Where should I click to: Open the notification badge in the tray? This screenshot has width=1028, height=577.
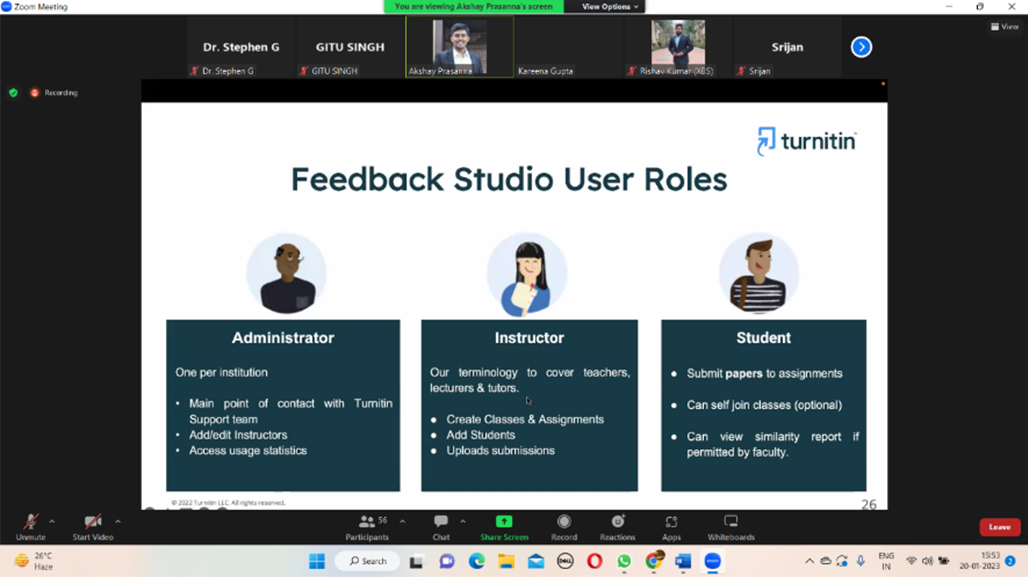pos(1010,561)
